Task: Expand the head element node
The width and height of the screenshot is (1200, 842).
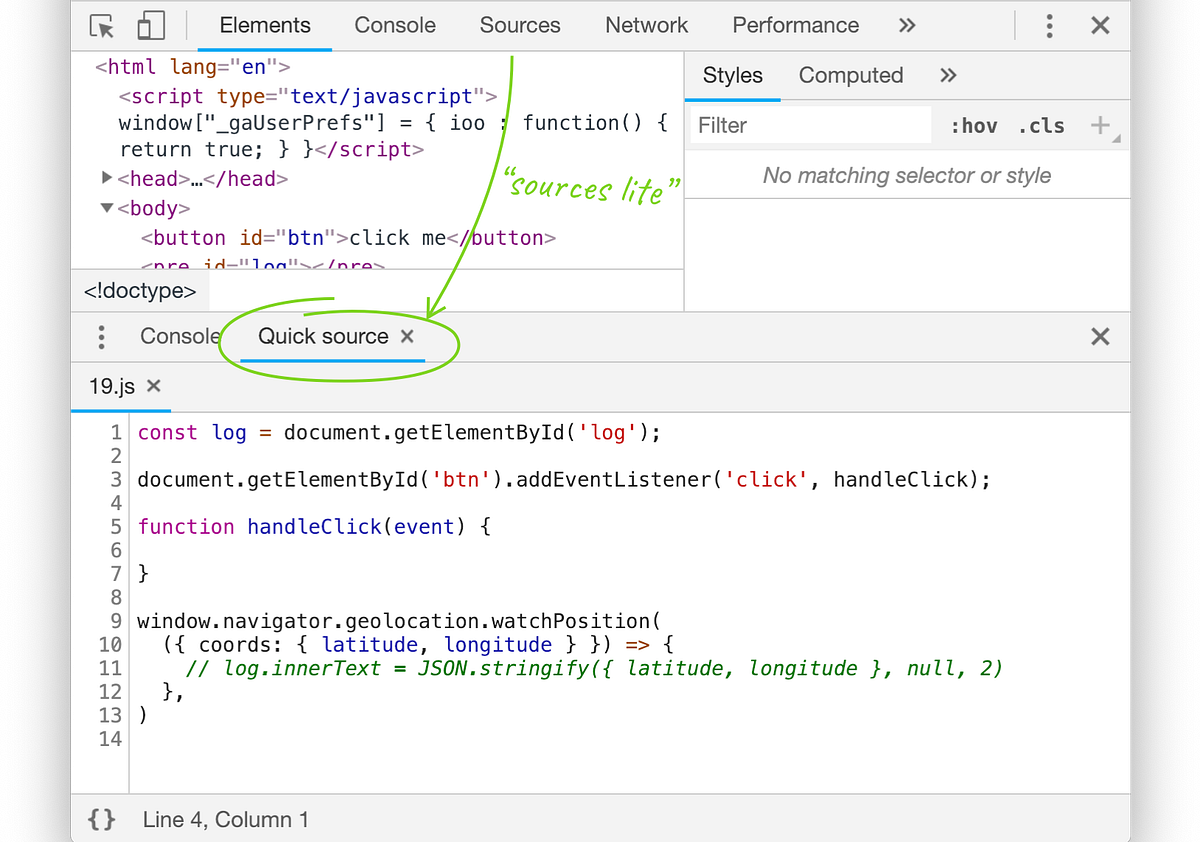Action: [x=107, y=179]
